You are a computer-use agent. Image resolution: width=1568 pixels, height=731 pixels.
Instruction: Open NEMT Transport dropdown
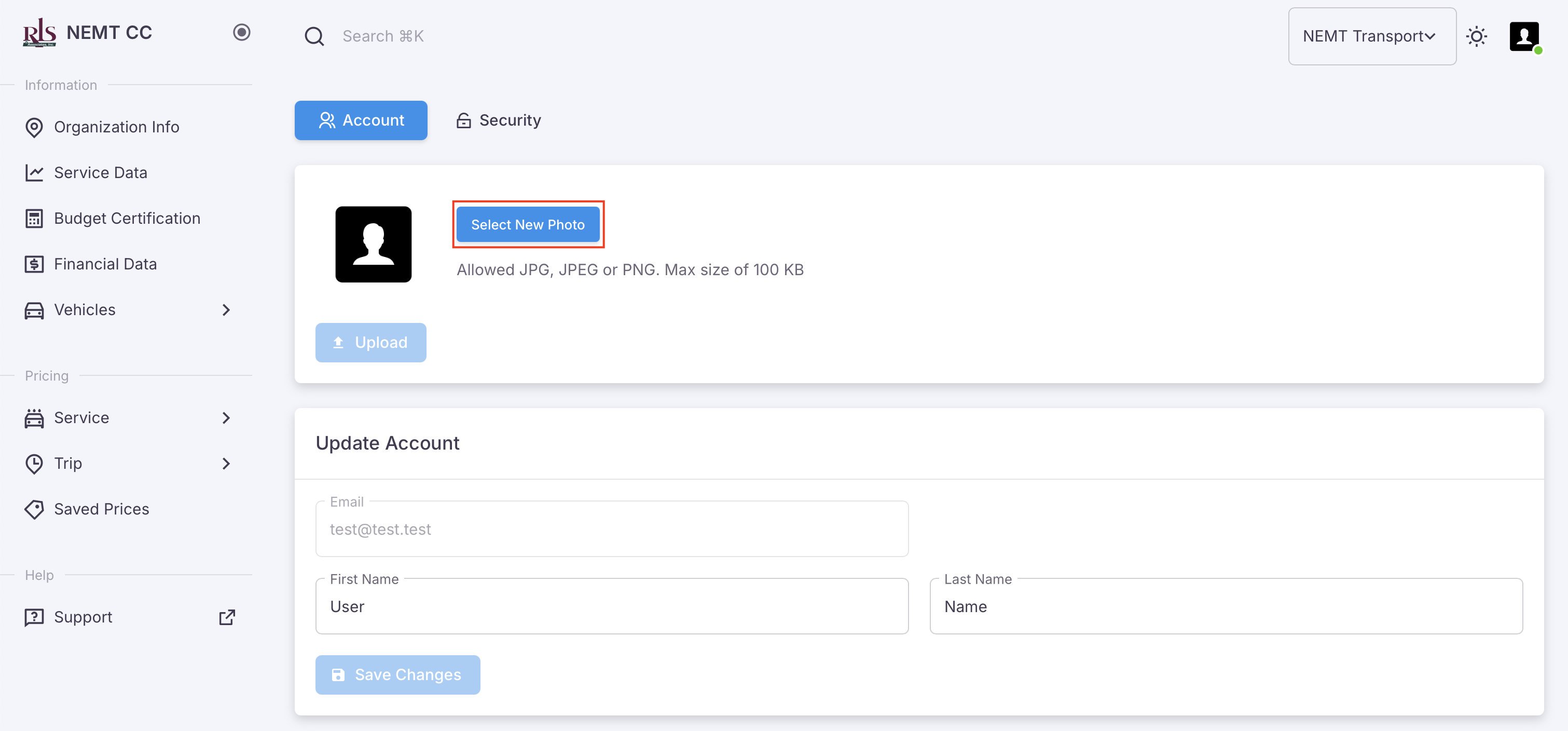[1371, 36]
